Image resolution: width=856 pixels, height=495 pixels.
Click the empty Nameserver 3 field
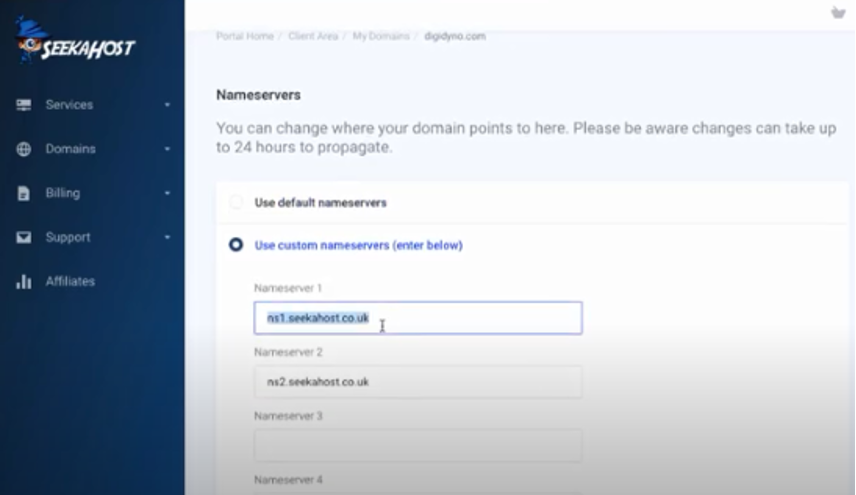coord(418,445)
